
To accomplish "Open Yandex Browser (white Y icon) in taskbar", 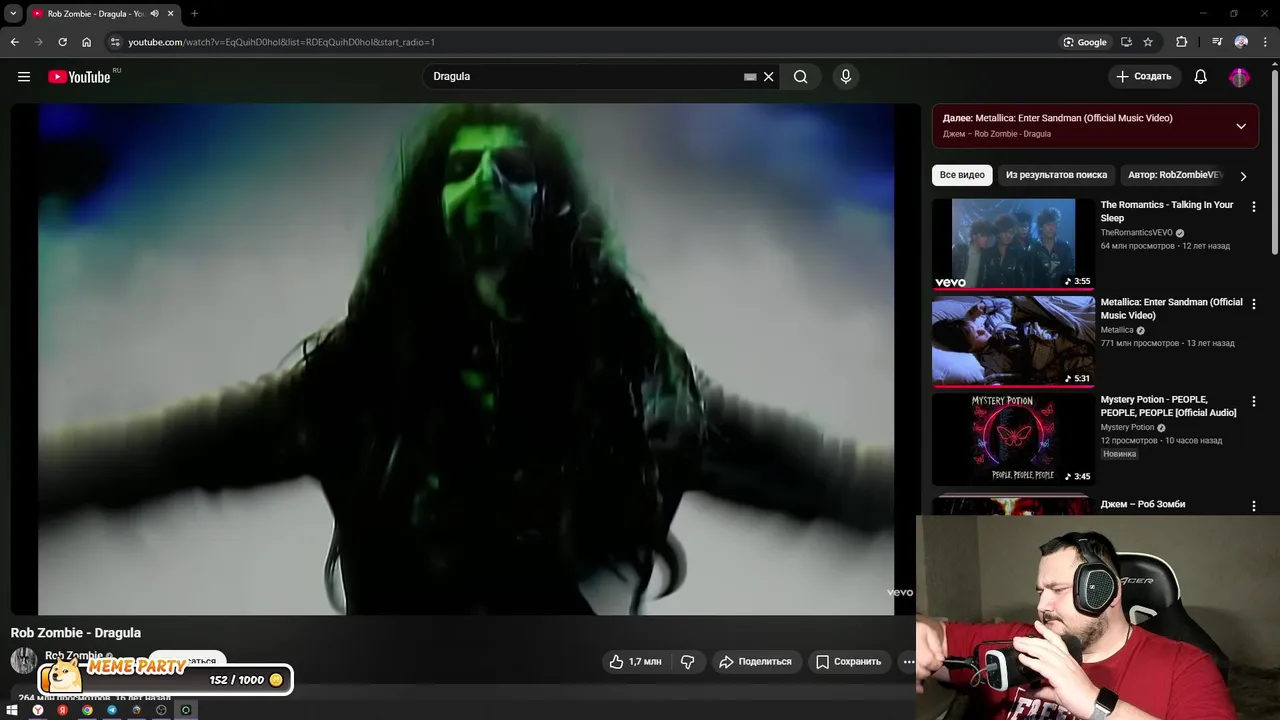I will [x=38, y=710].
